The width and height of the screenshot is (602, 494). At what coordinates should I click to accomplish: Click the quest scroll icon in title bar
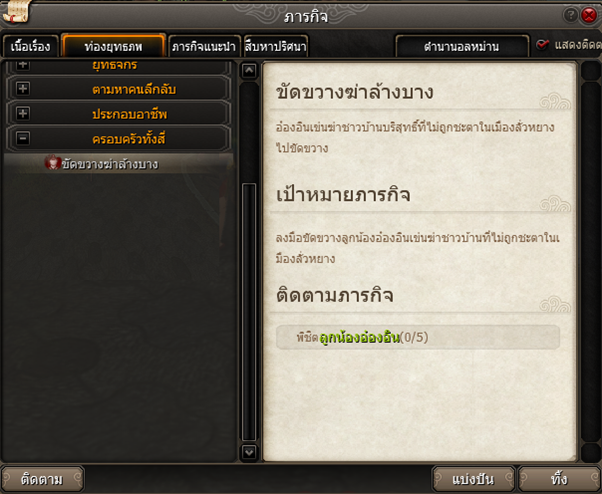click(15, 12)
